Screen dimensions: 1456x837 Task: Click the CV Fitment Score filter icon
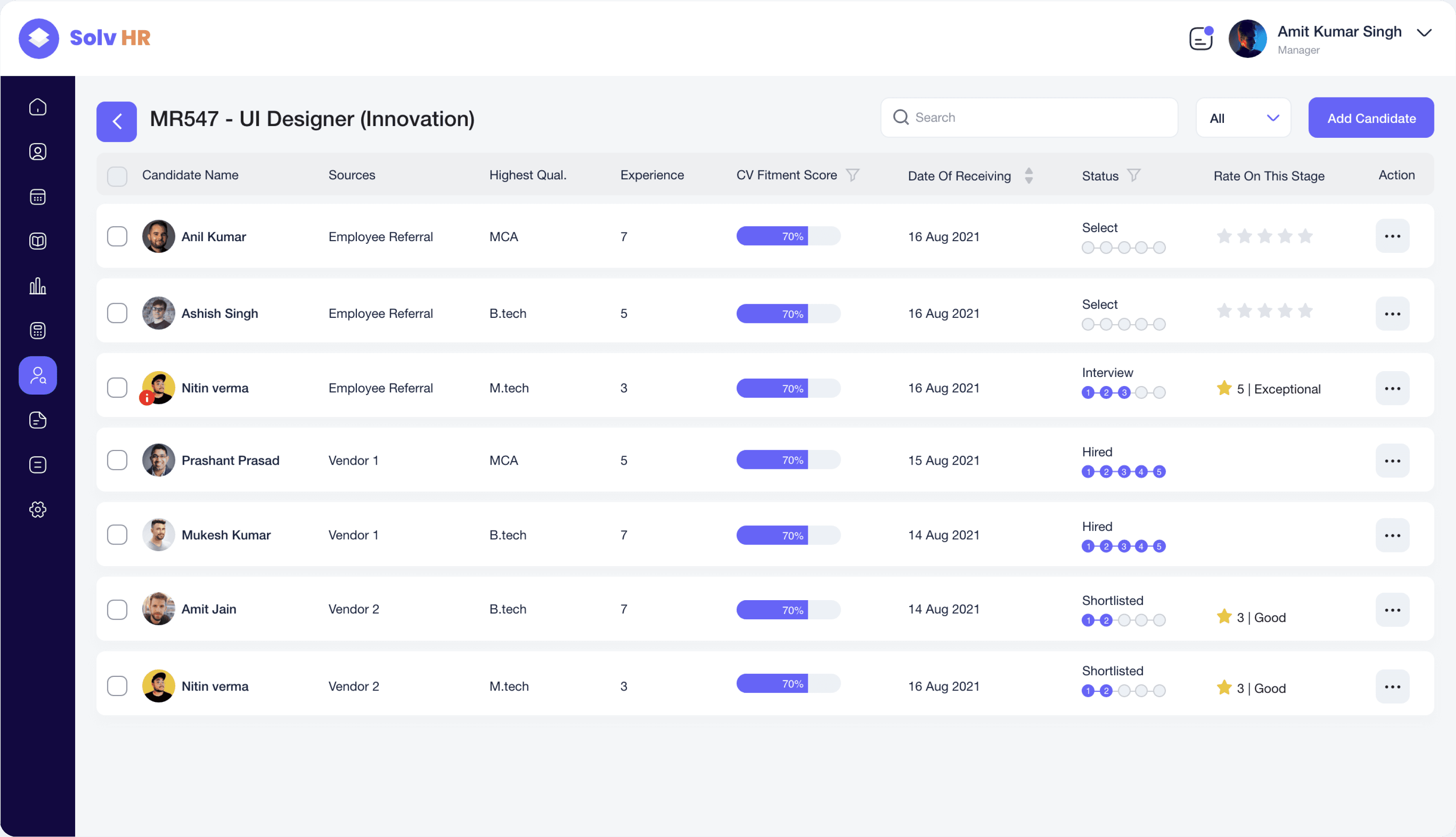click(x=853, y=175)
